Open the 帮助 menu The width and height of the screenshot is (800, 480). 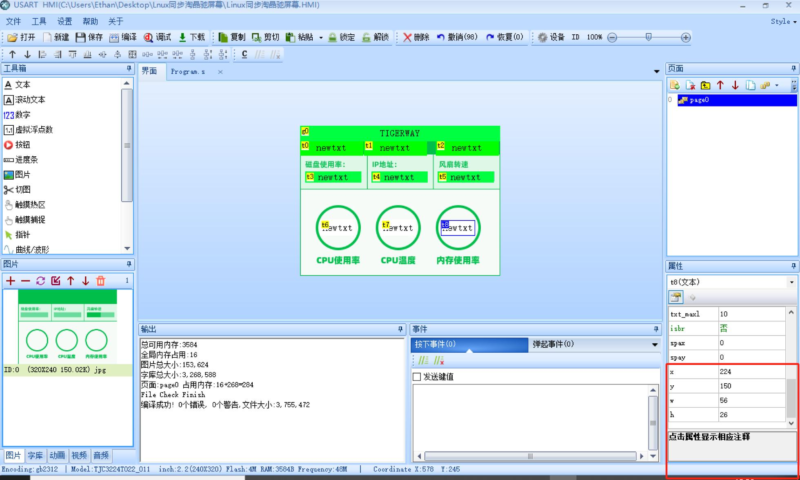90,21
